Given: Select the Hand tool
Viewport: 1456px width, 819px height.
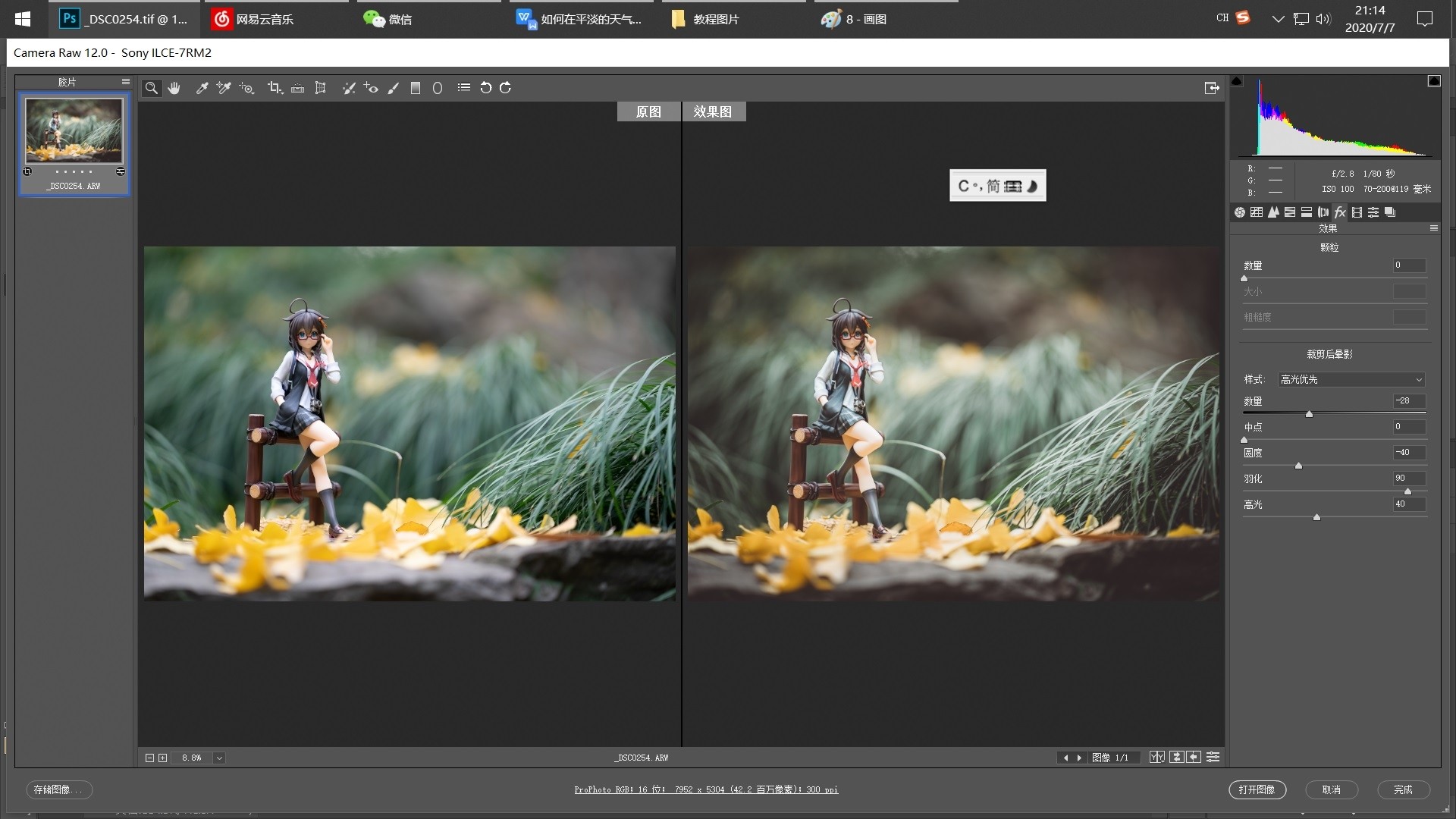Looking at the screenshot, I should click(174, 88).
